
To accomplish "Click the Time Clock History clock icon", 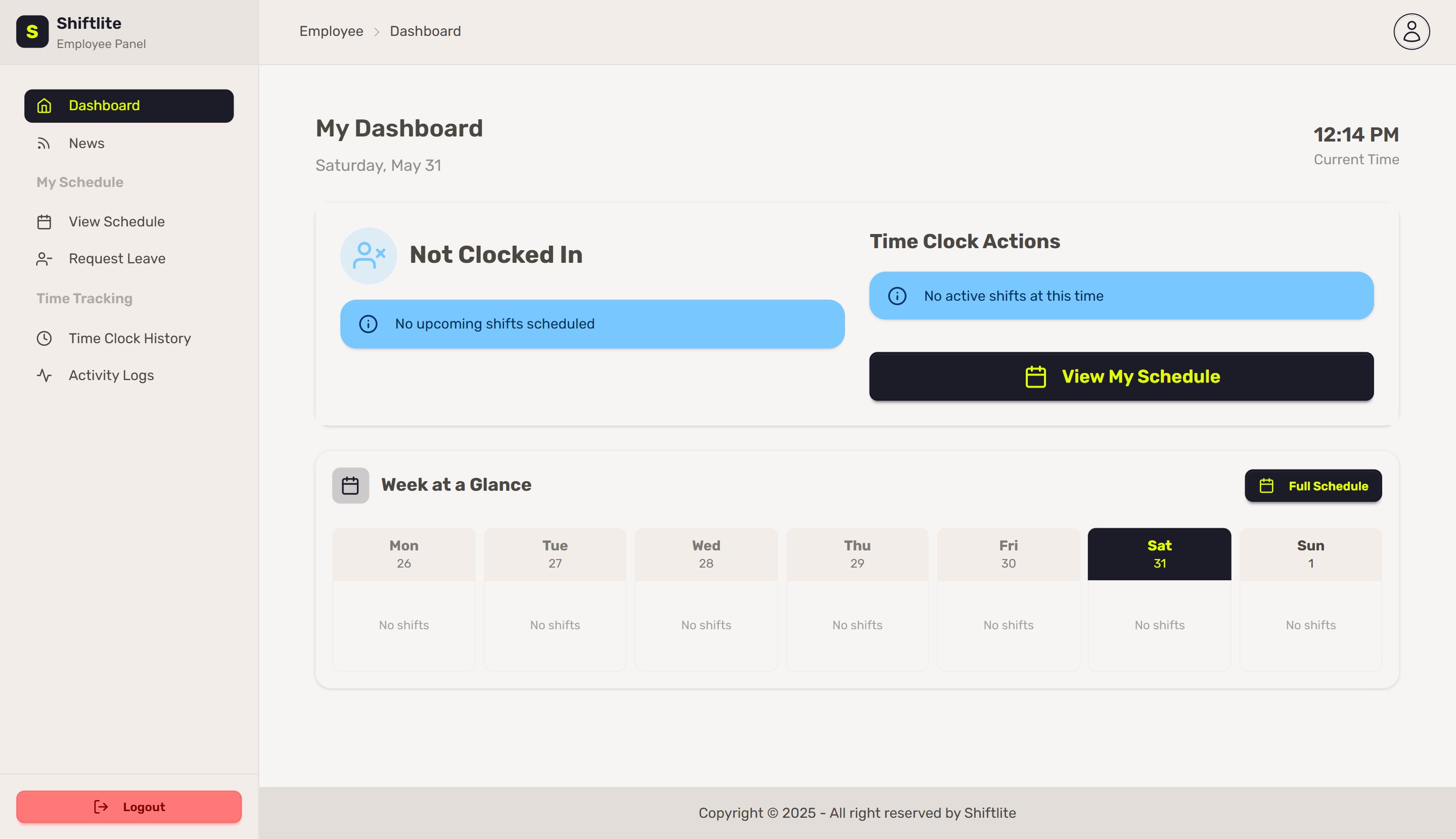I will (x=44, y=338).
